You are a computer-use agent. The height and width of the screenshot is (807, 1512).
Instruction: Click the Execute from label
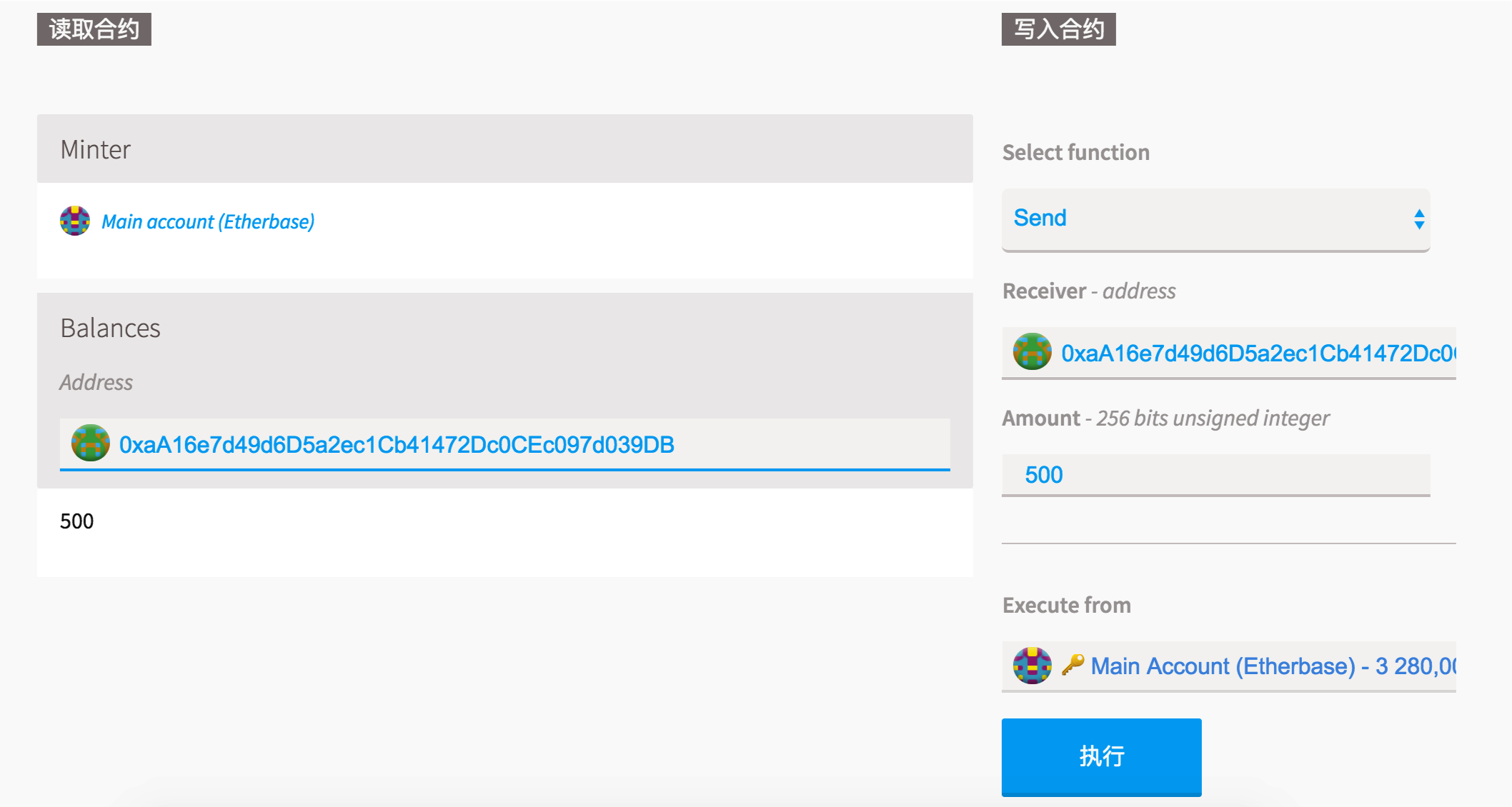point(1066,605)
